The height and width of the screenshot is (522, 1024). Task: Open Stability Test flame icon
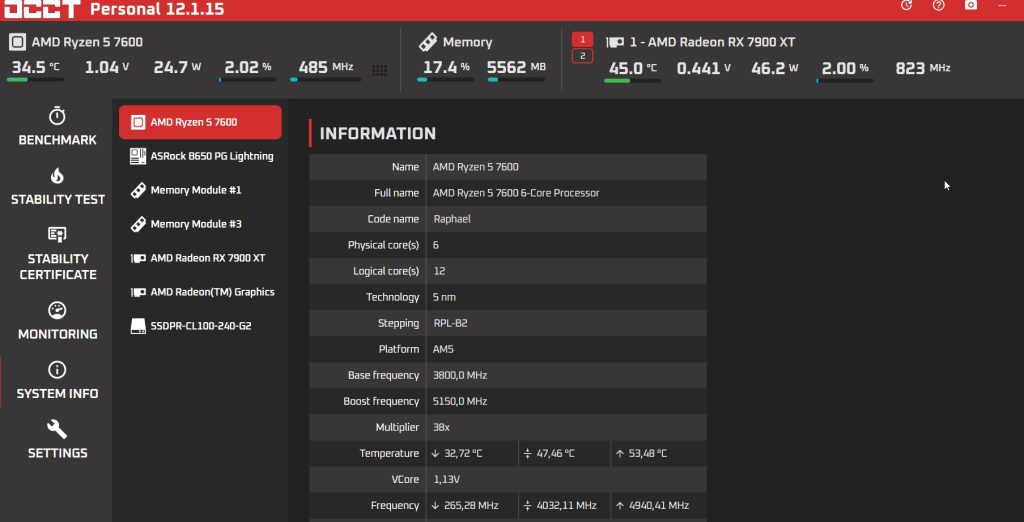click(57, 176)
